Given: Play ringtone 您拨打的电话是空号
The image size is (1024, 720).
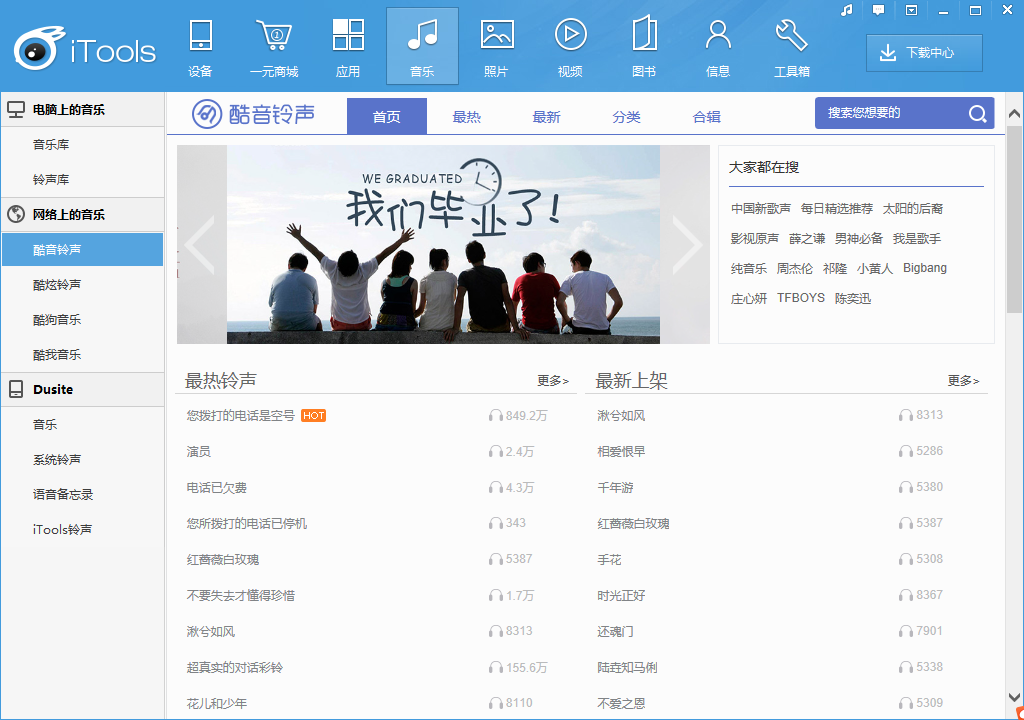Looking at the screenshot, I should 241,416.
